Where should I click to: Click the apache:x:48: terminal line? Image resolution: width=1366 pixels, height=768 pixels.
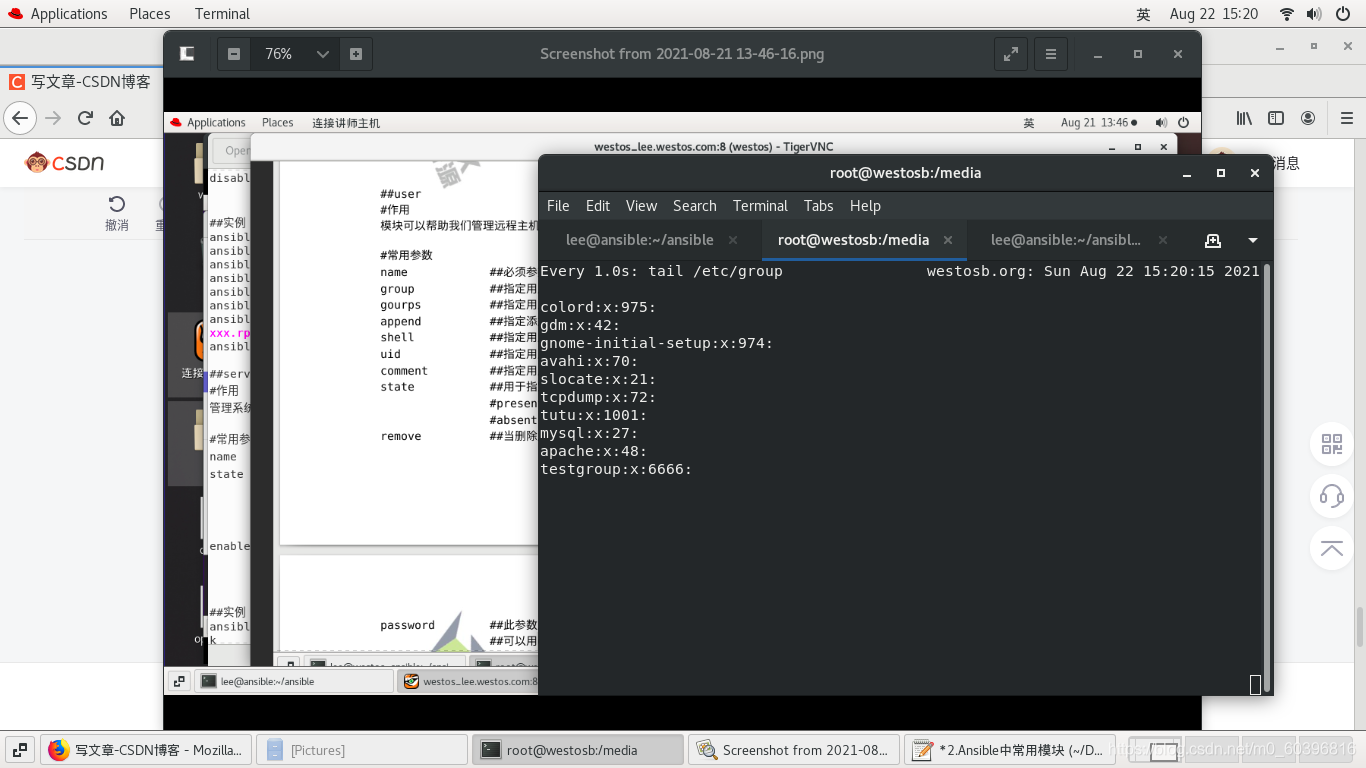594,451
